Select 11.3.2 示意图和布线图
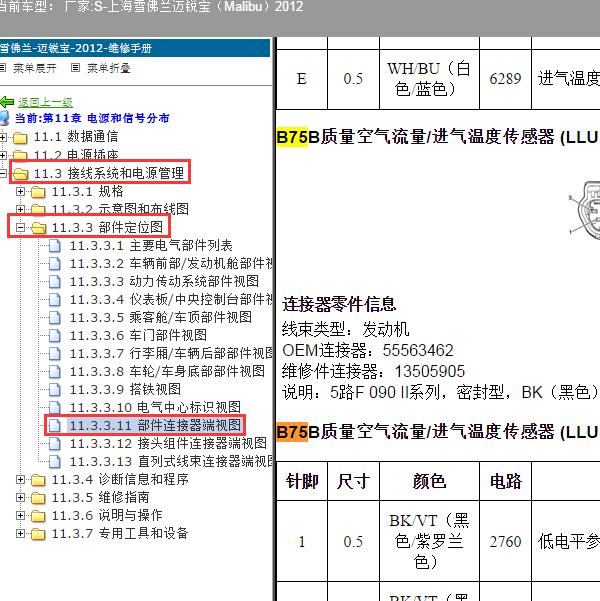The width and height of the screenshot is (600, 601). coord(120,209)
